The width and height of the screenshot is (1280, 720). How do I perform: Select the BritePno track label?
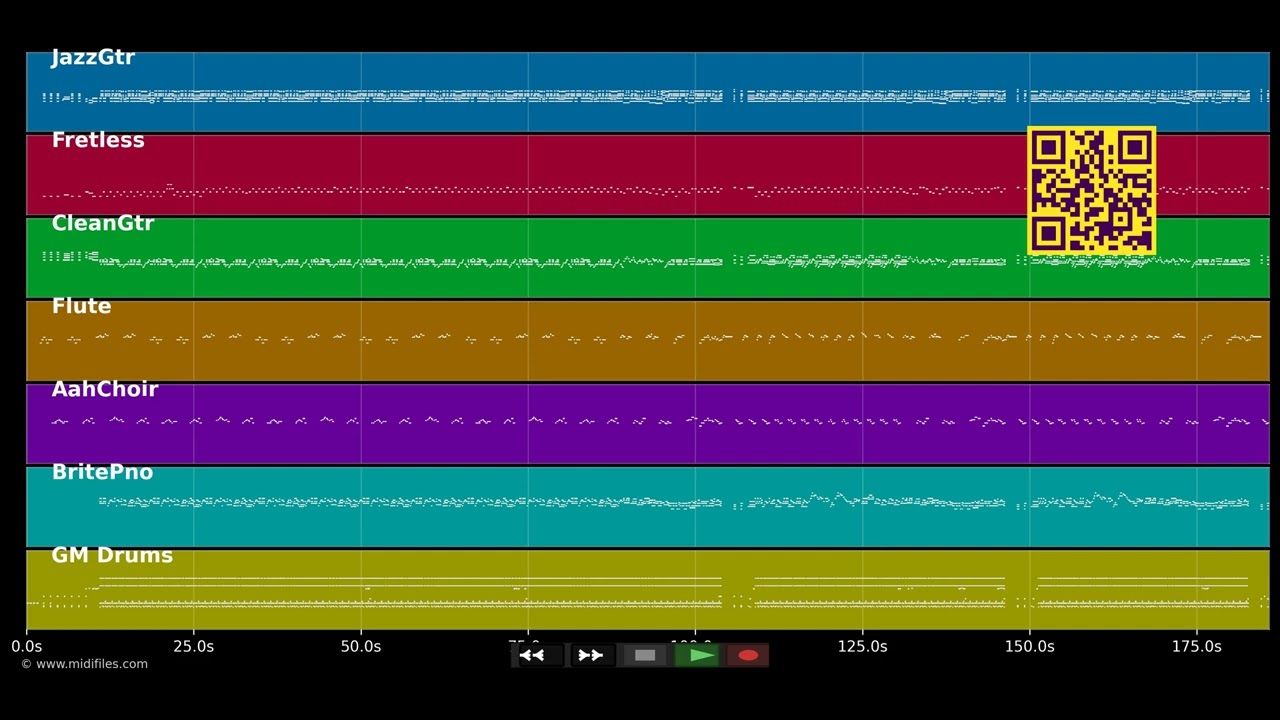click(102, 473)
